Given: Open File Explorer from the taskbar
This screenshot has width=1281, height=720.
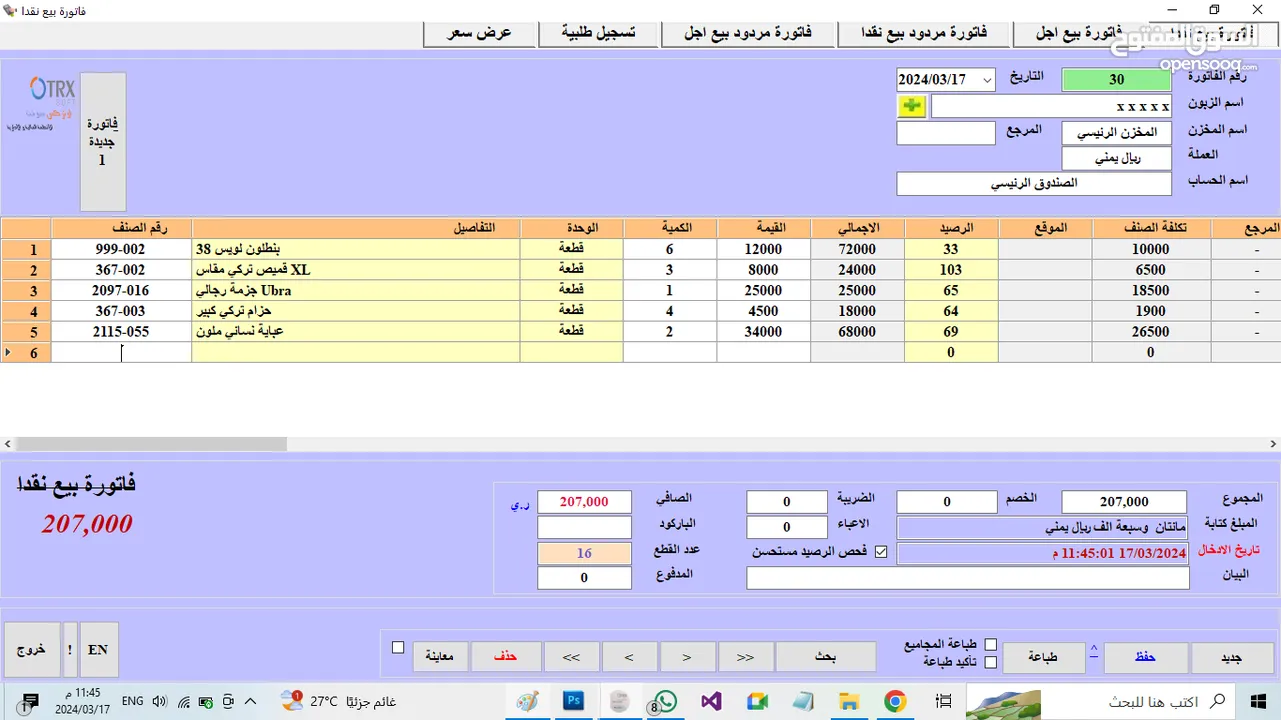Looking at the screenshot, I should coord(849,701).
